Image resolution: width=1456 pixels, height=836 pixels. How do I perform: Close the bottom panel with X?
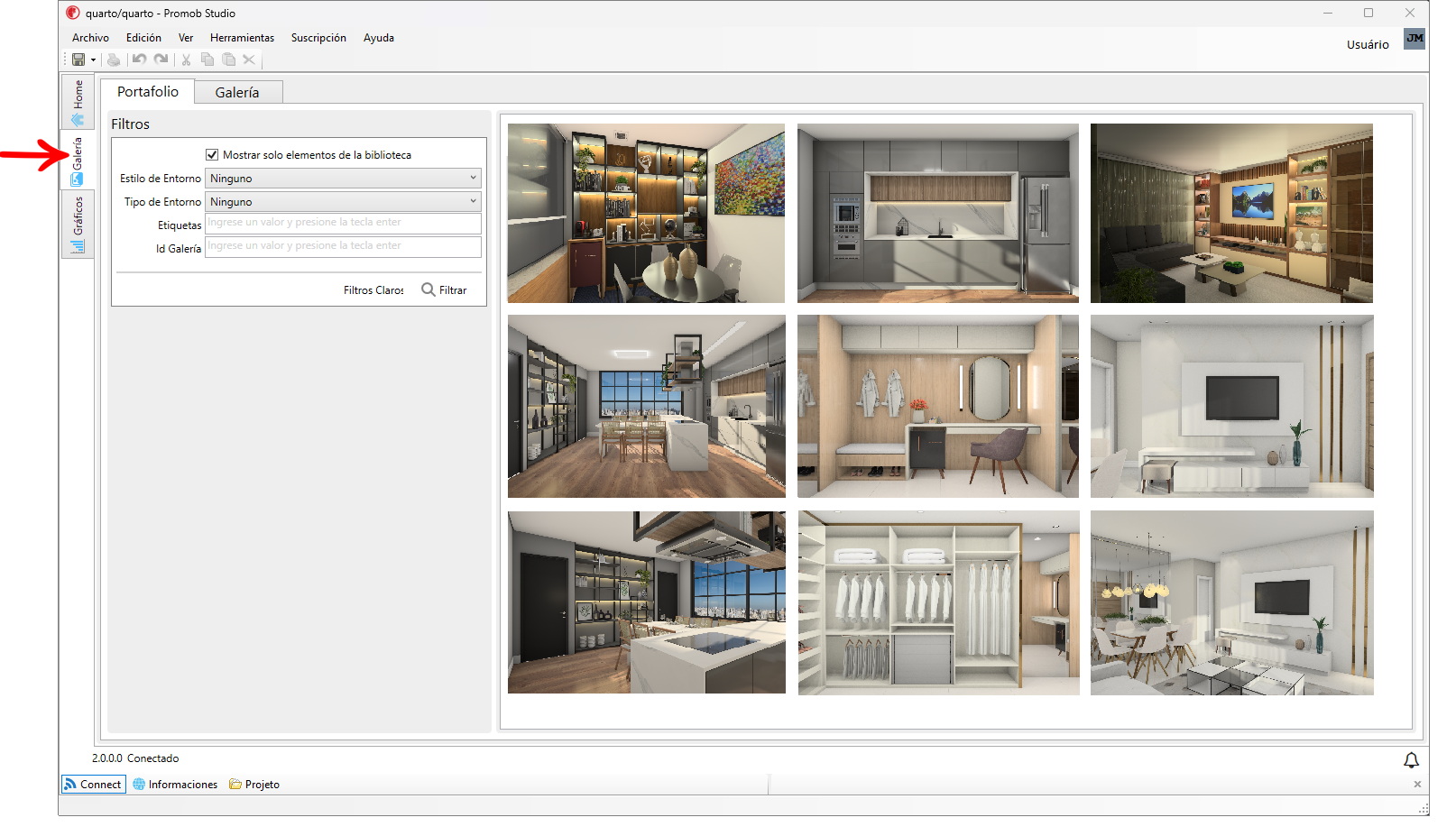(1417, 785)
